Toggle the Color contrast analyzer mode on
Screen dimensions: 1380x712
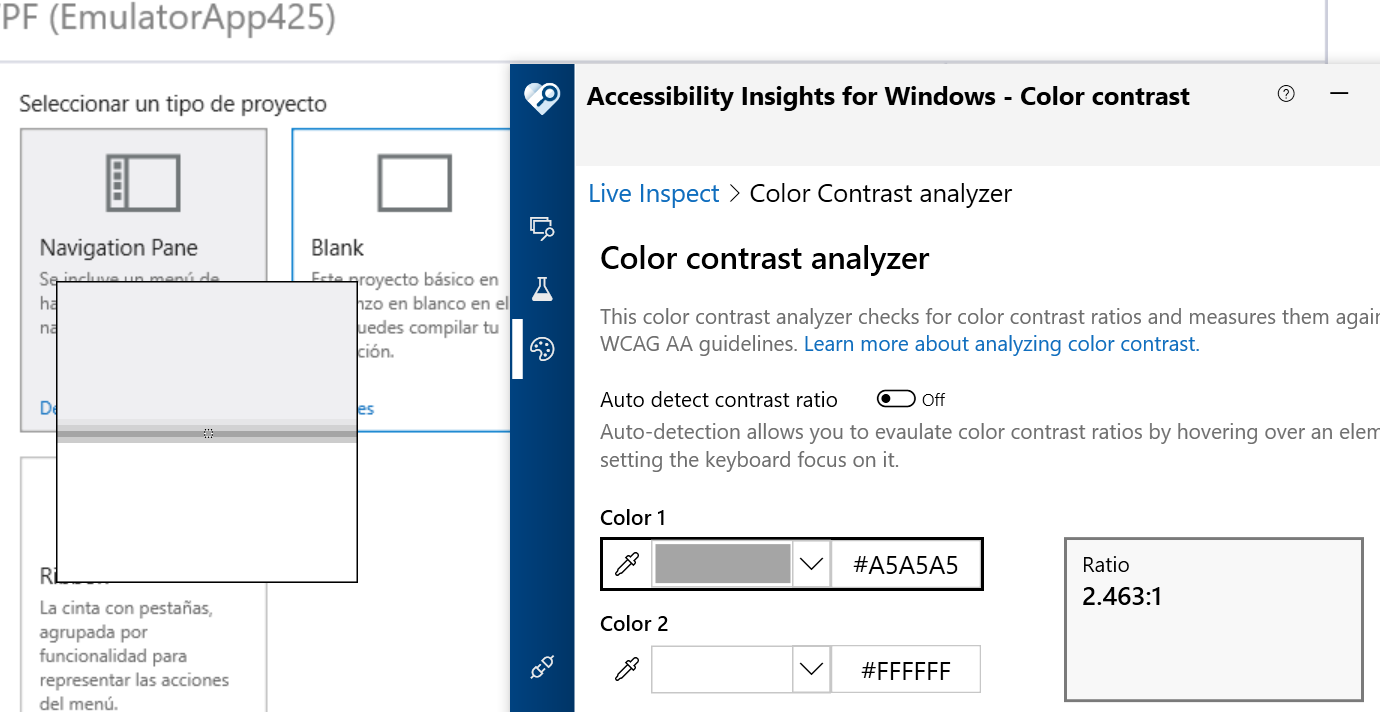click(542, 349)
